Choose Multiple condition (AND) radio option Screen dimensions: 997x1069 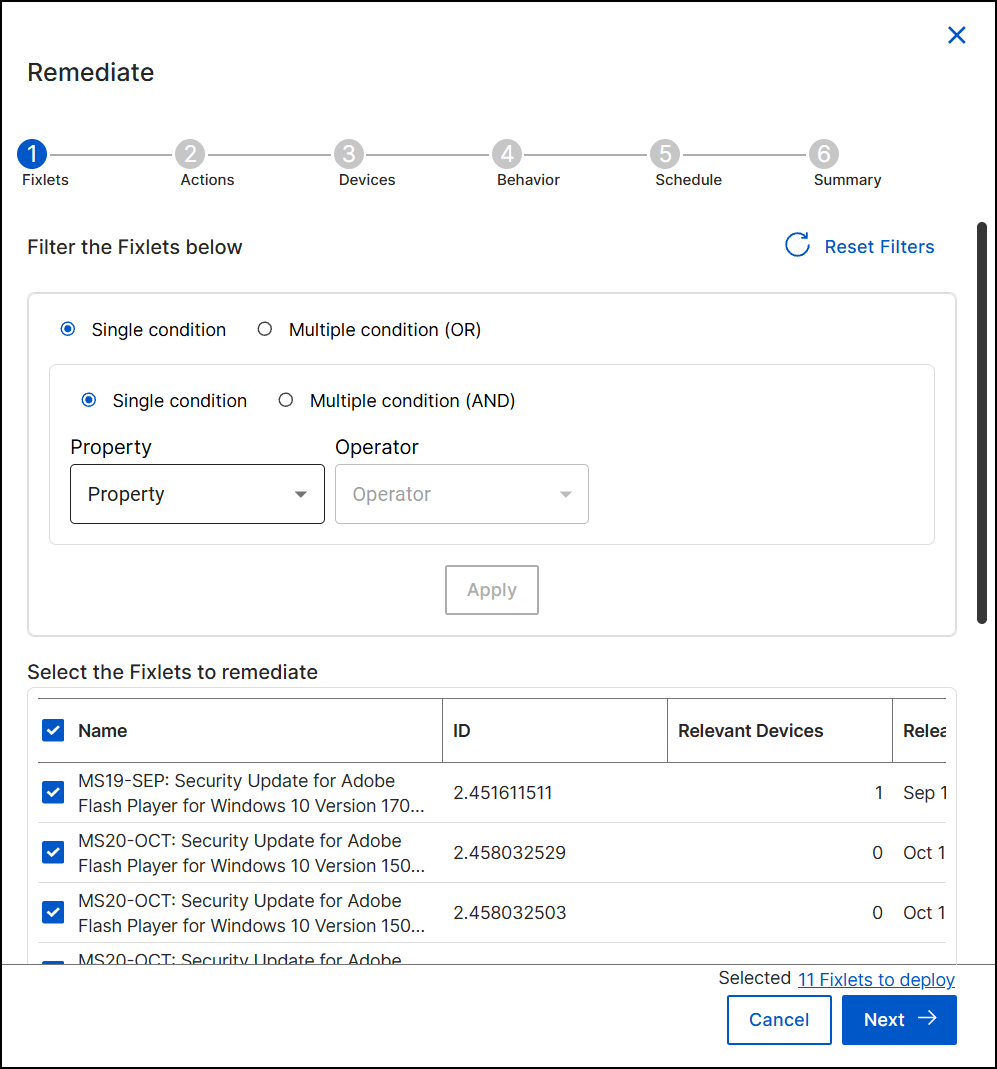[286, 400]
